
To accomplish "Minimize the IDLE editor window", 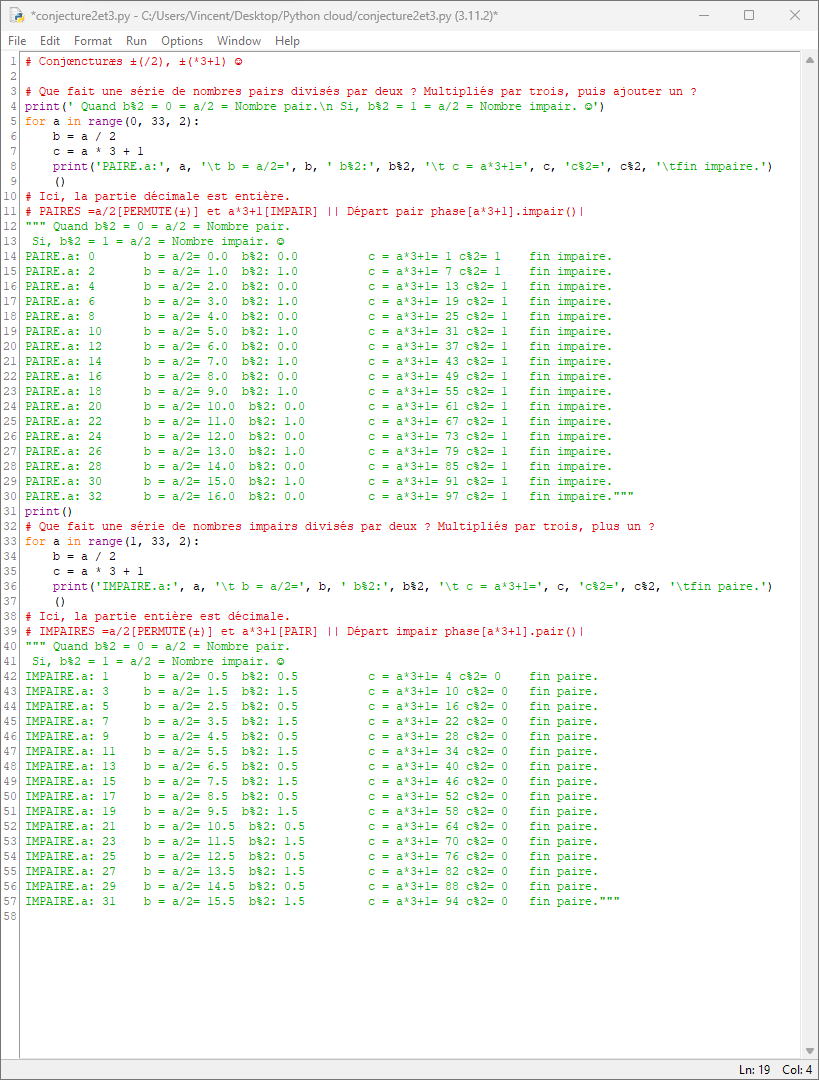I will coord(704,14).
